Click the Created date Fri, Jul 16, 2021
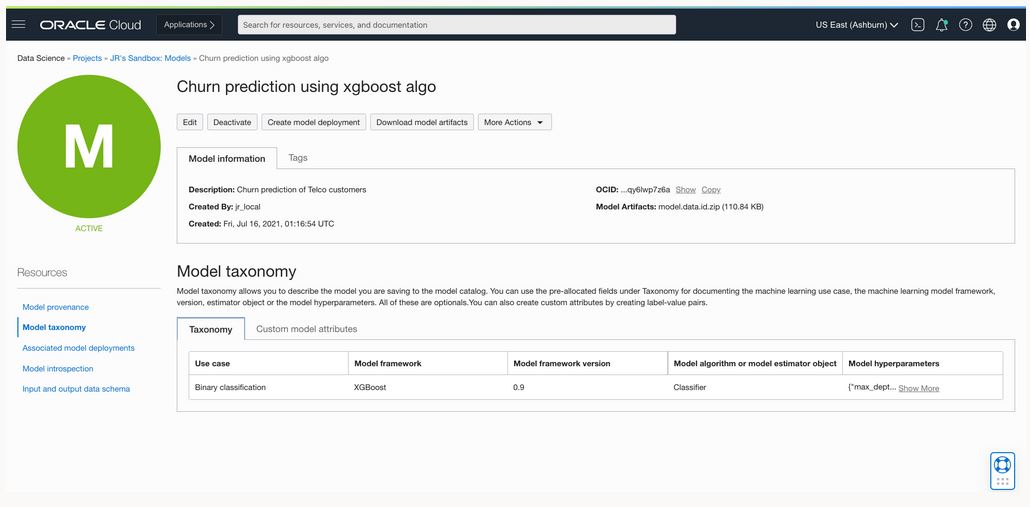The width and height of the screenshot is (1030, 507). click(x=279, y=223)
